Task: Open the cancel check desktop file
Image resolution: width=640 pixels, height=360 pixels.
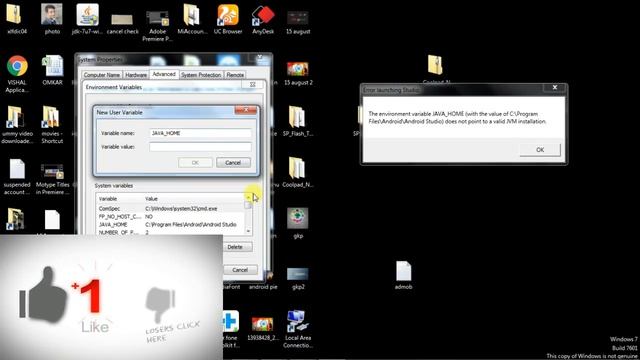Action: click(122, 23)
